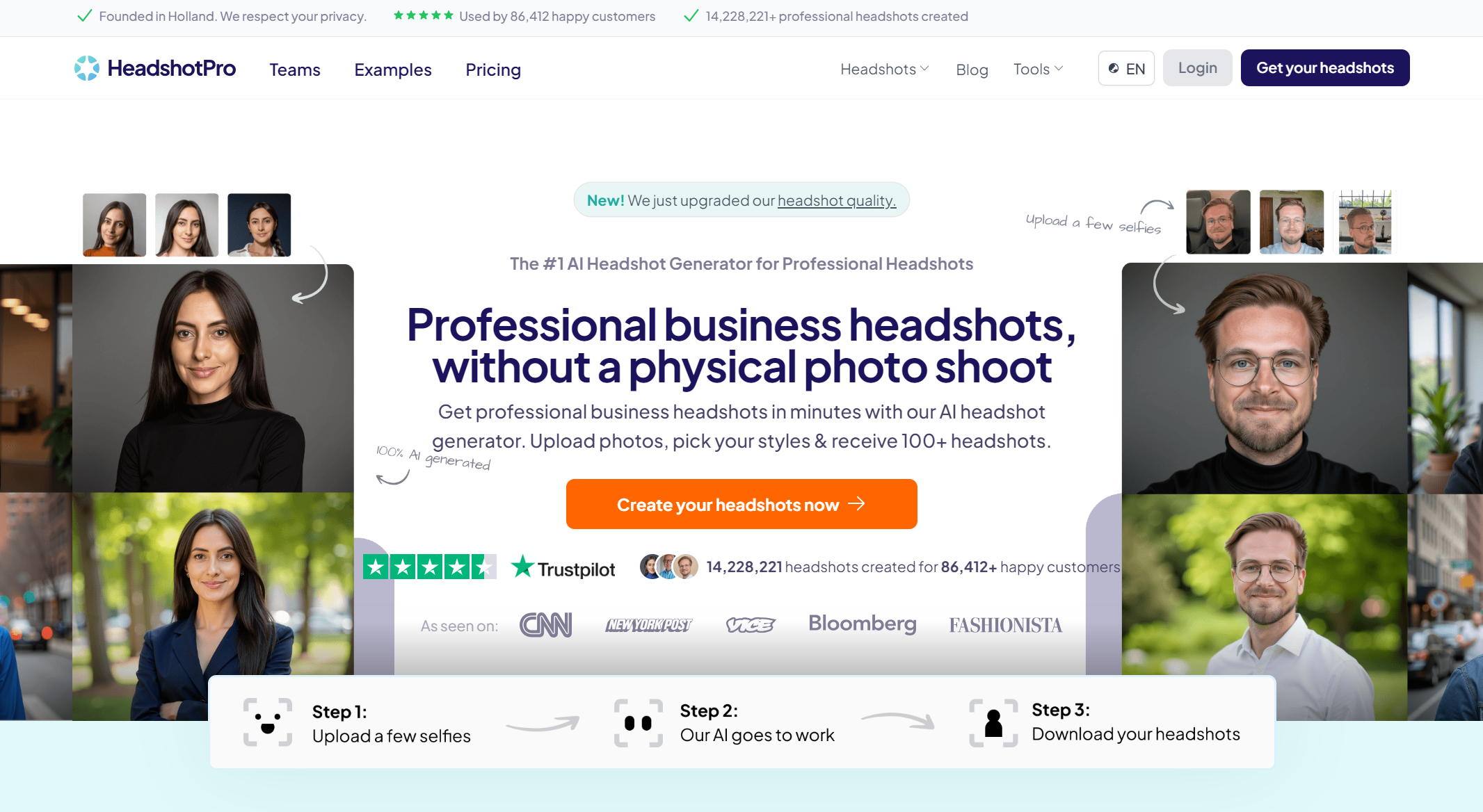Image resolution: width=1483 pixels, height=812 pixels.
Task: Click woman's outdoor headshot in navy blazer
Action: pos(213,606)
